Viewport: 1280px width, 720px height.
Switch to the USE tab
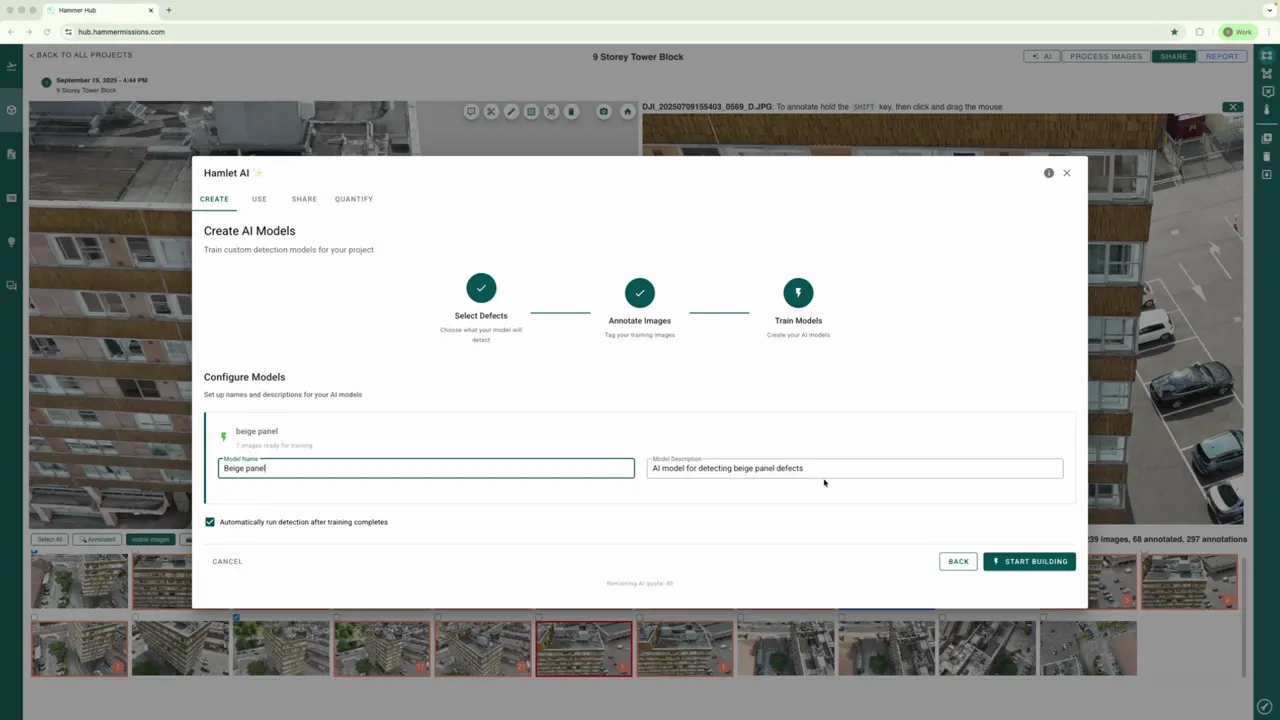point(259,199)
